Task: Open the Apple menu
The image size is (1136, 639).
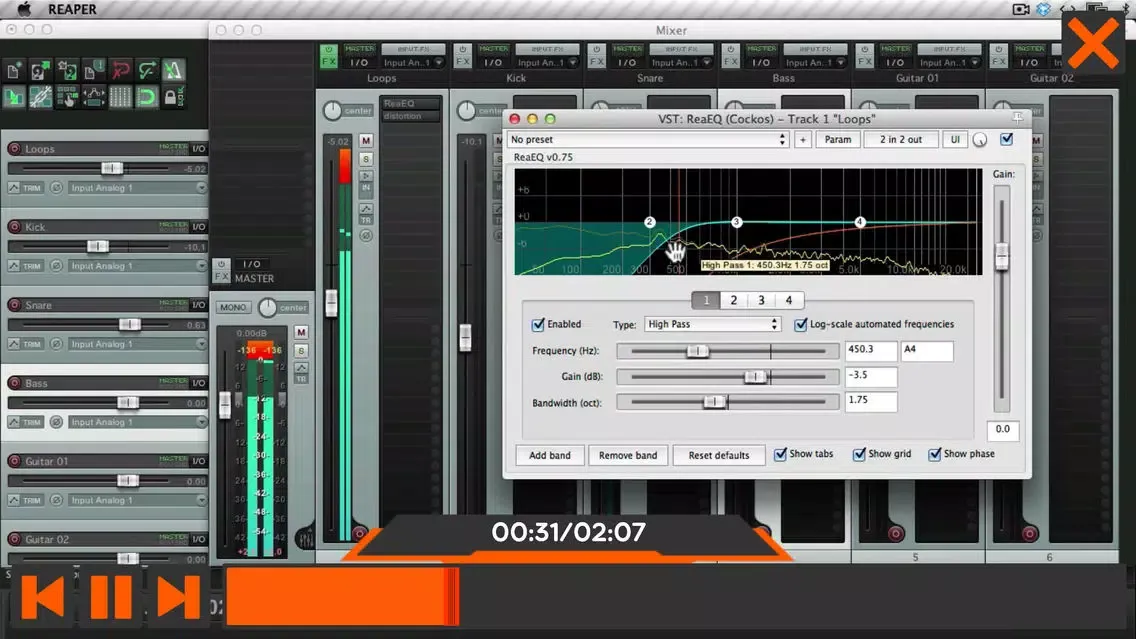Action: tap(24, 9)
